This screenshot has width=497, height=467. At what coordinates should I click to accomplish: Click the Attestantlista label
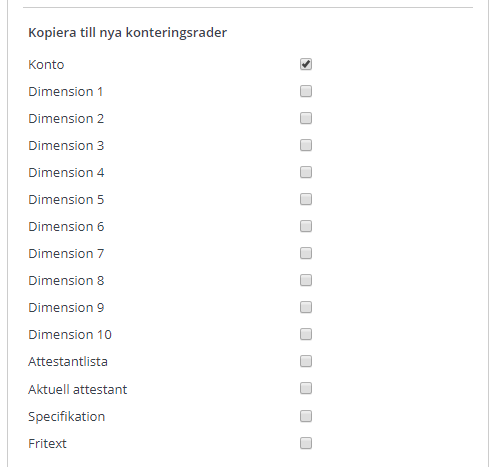[68, 362]
